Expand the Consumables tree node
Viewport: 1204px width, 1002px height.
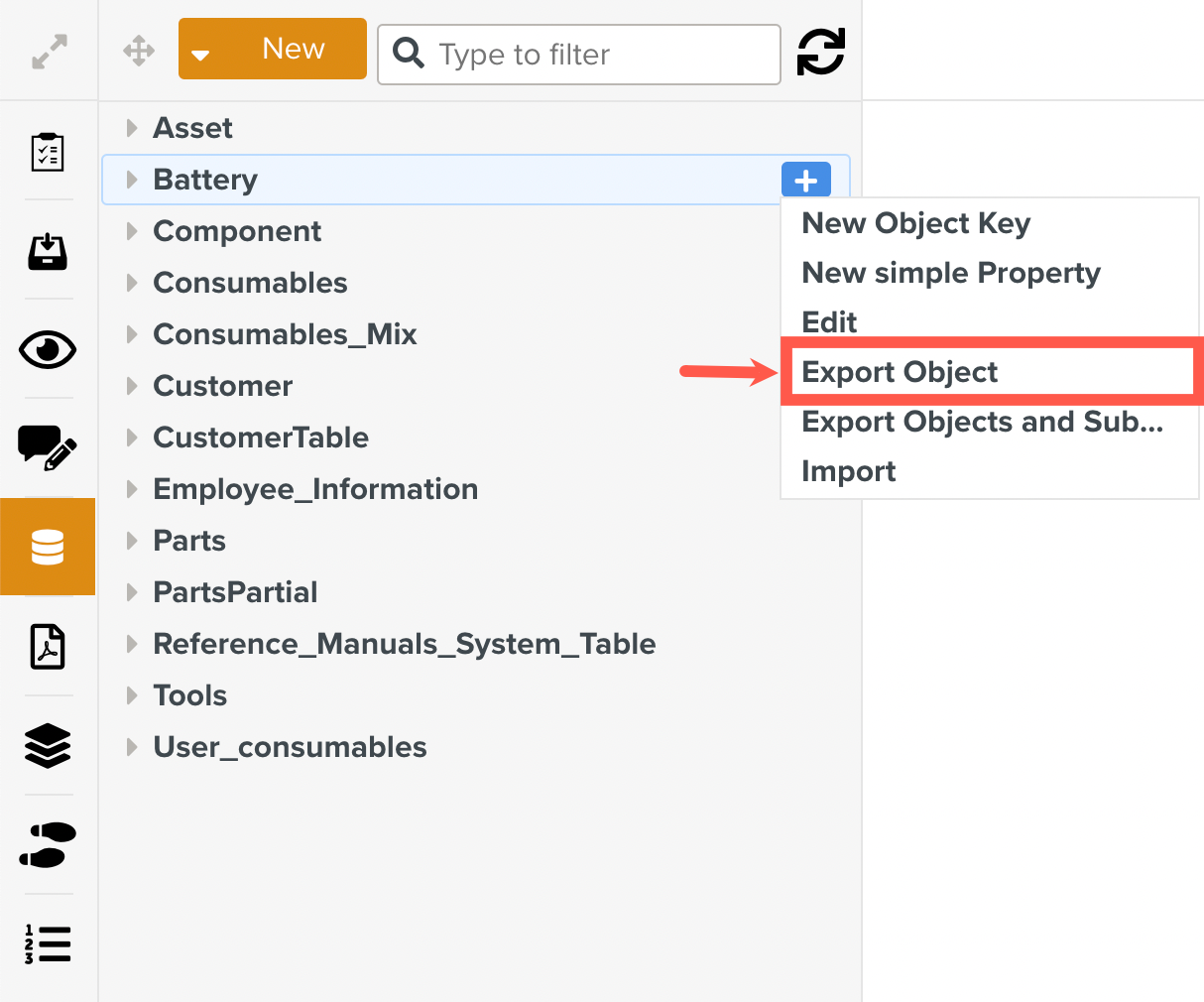pyautogui.click(x=132, y=283)
